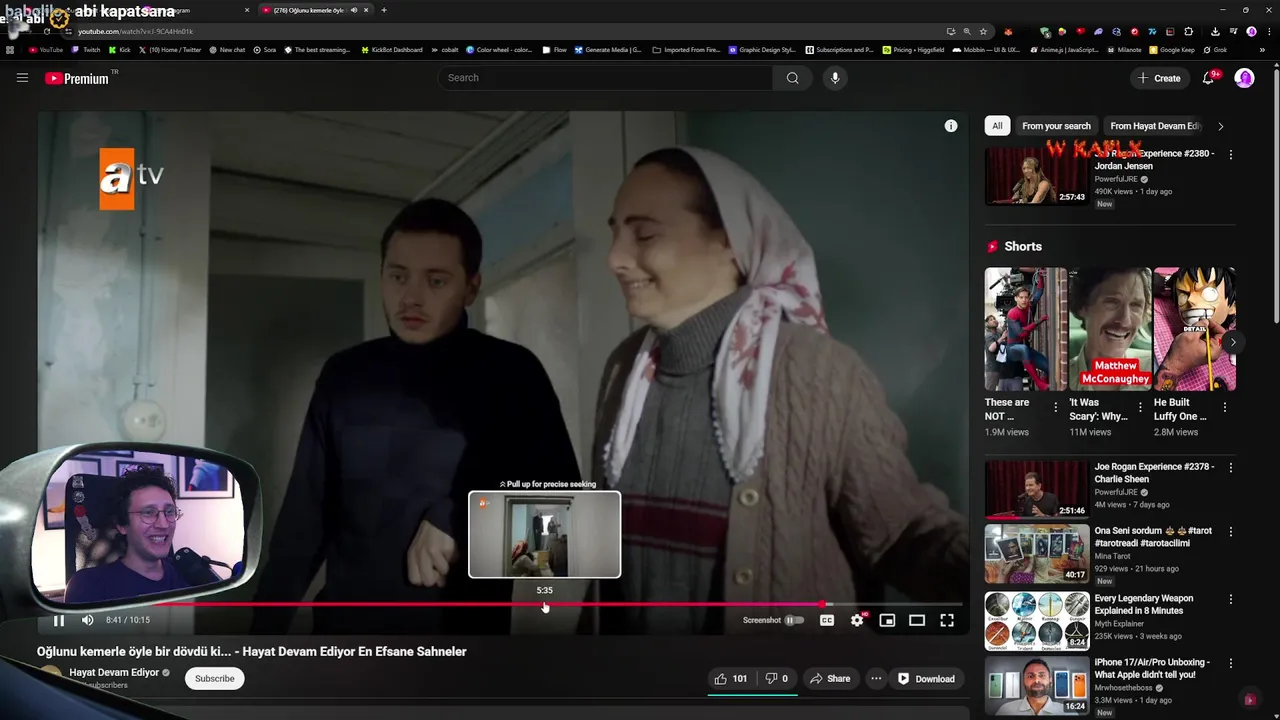1280x720 pixels.
Task: Open the Home / Twitter bookmark
Action: click(170, 49)
